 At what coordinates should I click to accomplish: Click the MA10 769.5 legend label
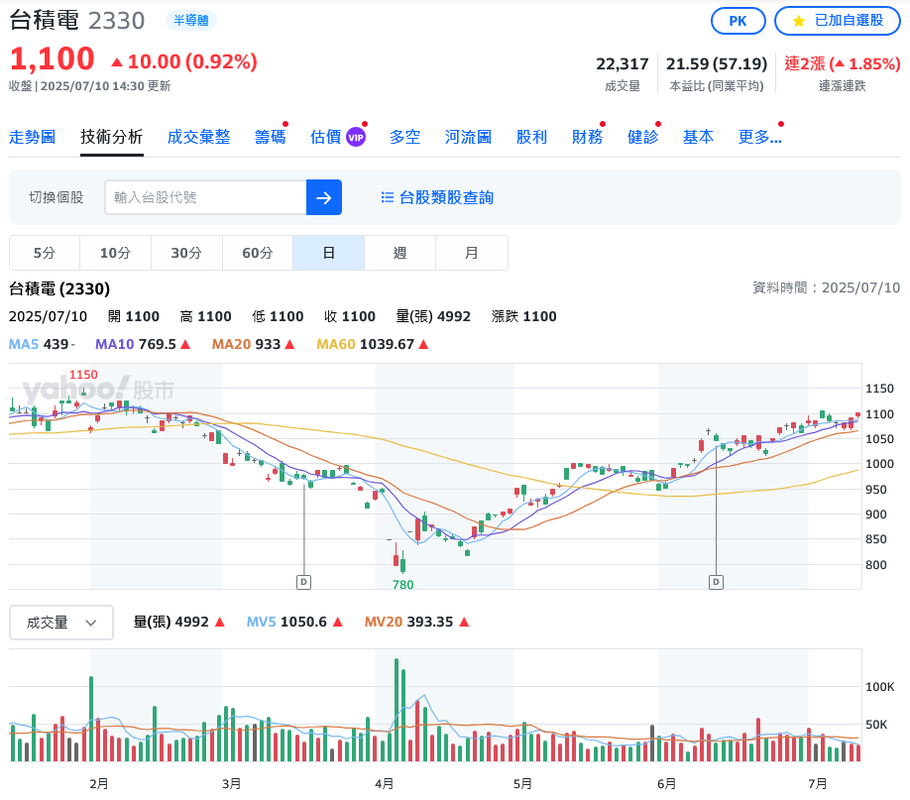pyautogui.click(x=143, y=344)
